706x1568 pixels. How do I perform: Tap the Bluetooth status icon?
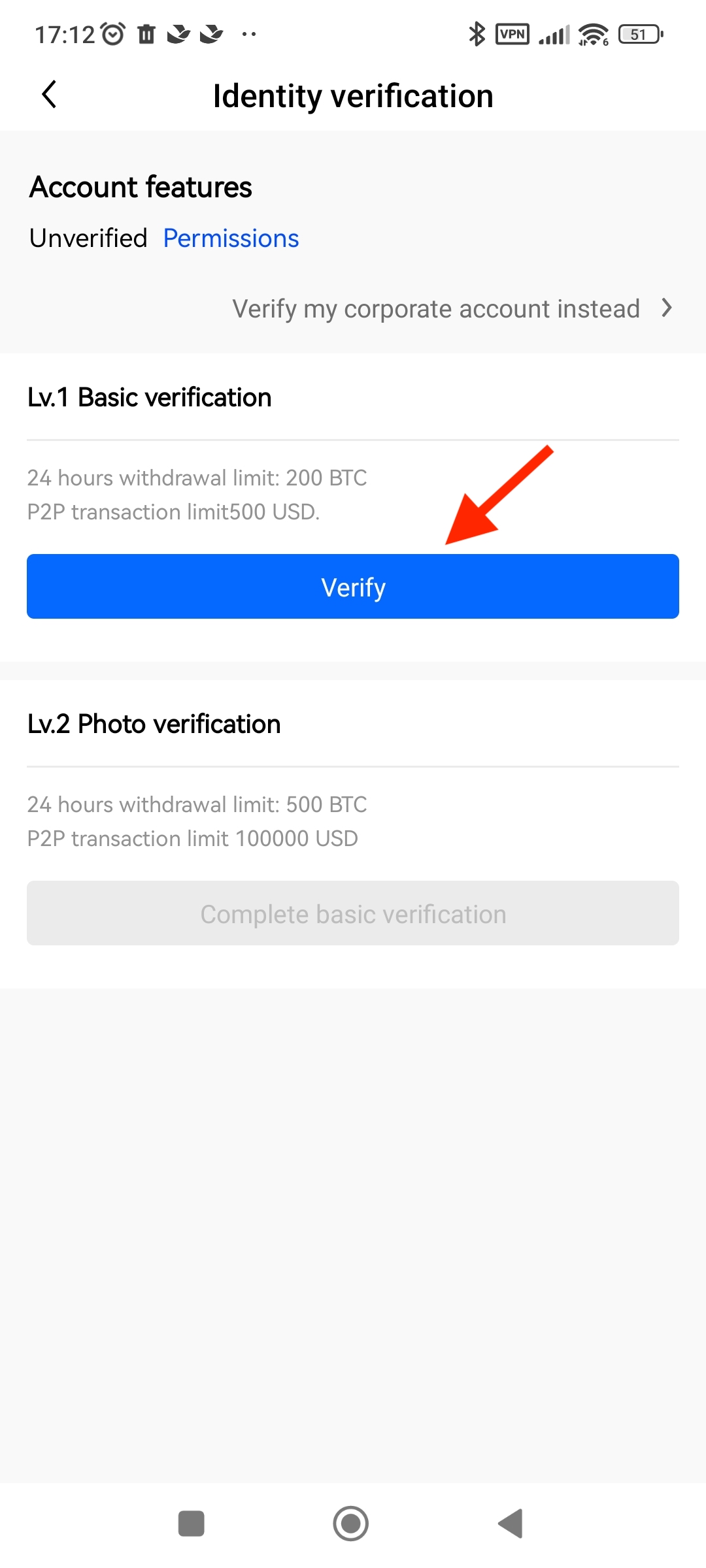tap(477, 34)
